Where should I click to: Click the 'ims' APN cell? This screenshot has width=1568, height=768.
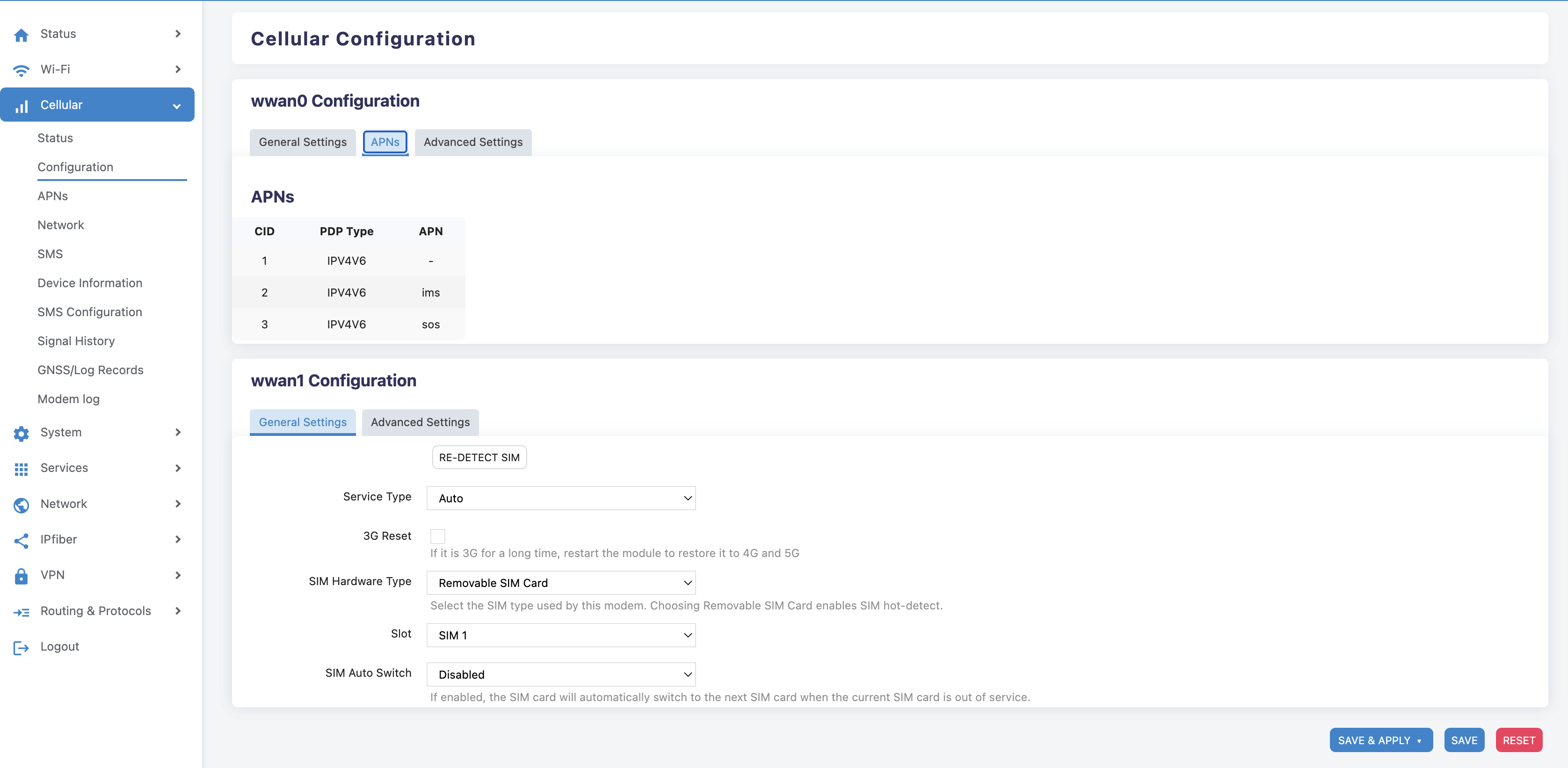pos(430,293)
